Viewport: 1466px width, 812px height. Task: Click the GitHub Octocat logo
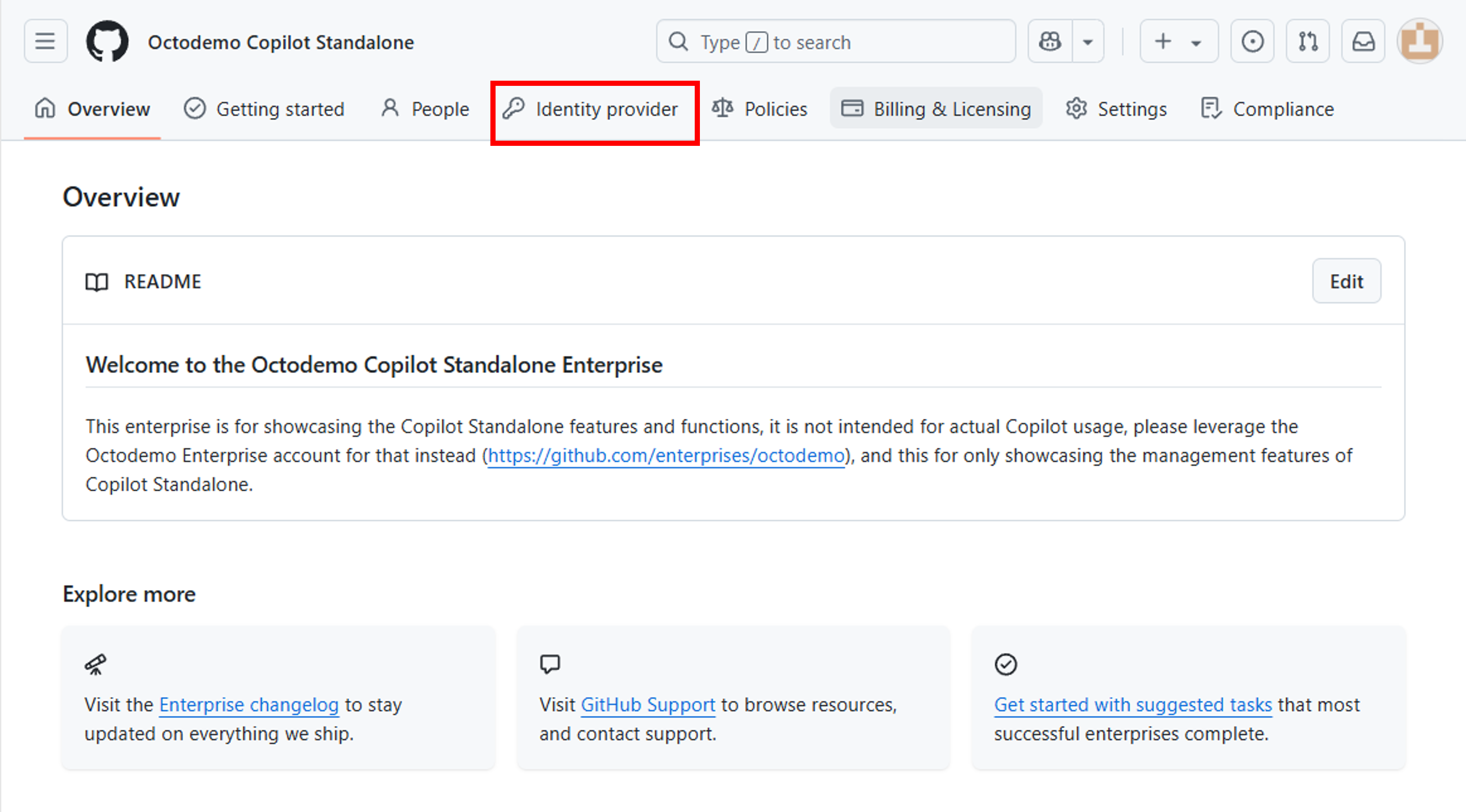tap(107, 41)
